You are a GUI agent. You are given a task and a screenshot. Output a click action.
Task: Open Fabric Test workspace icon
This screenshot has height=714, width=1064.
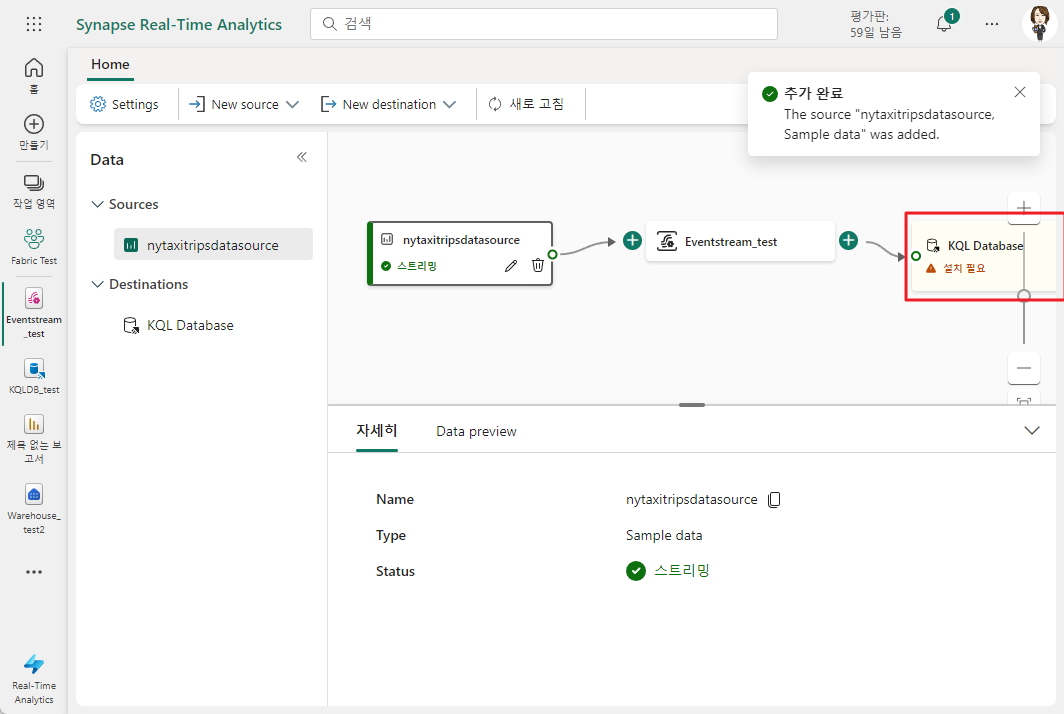tap(34, 246)
